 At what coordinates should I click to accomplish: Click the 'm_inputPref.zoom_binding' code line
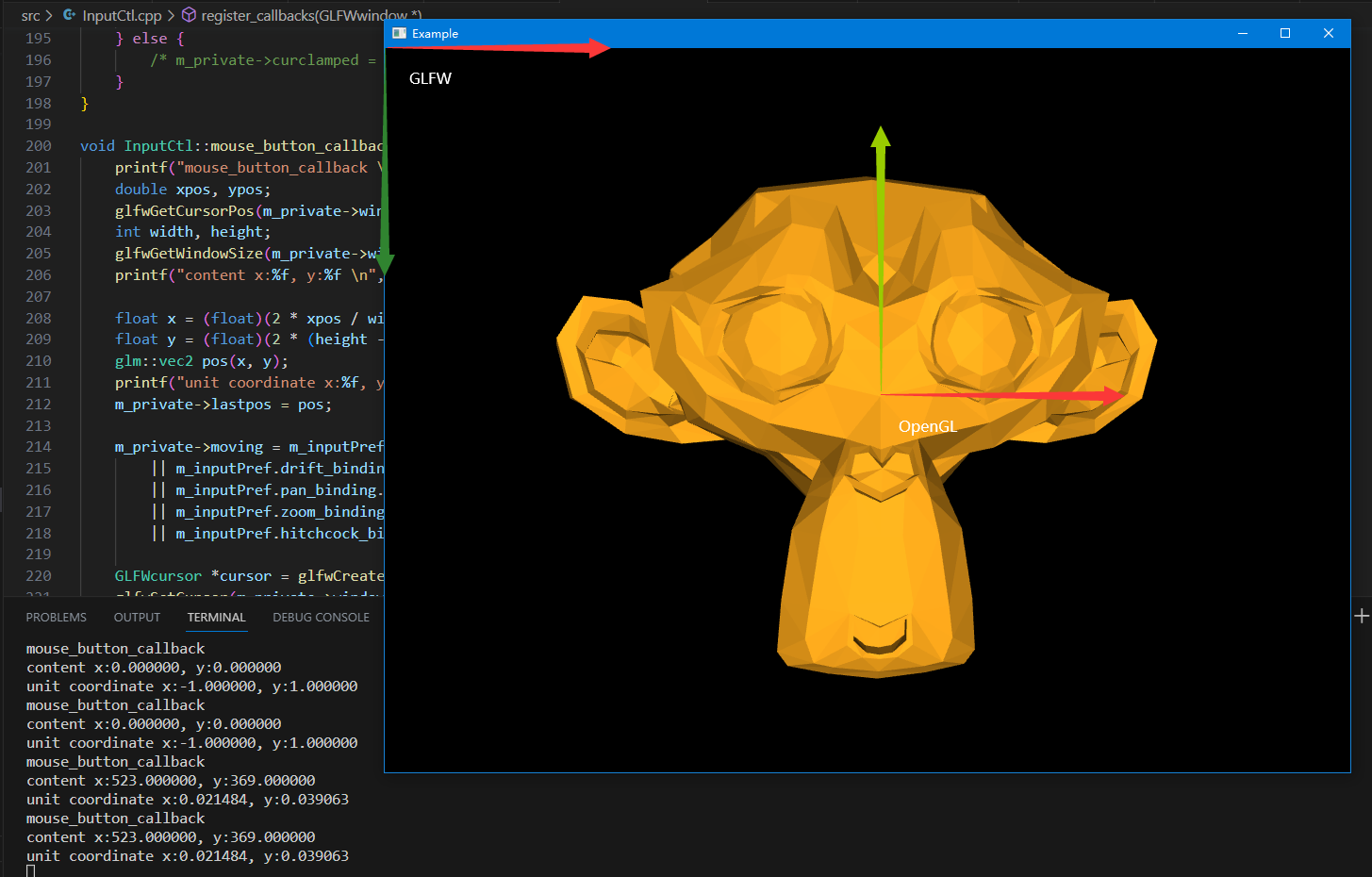(x=267, y=512)
